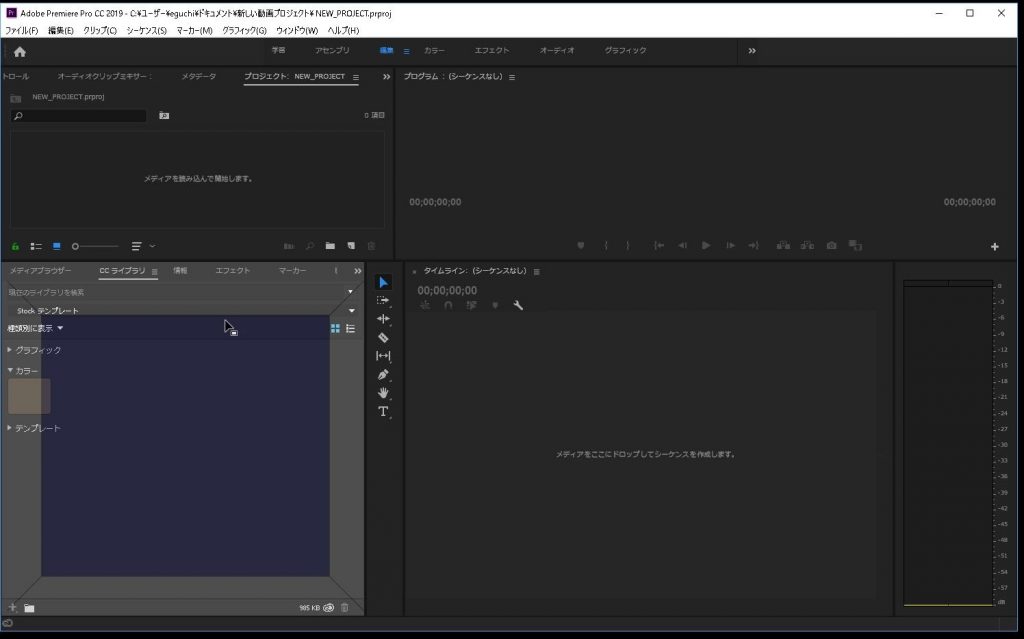The height and width of the screenshot is (639, 1024).
Task: Select the Razor tool in the toolbar
Action: point(383,337)
